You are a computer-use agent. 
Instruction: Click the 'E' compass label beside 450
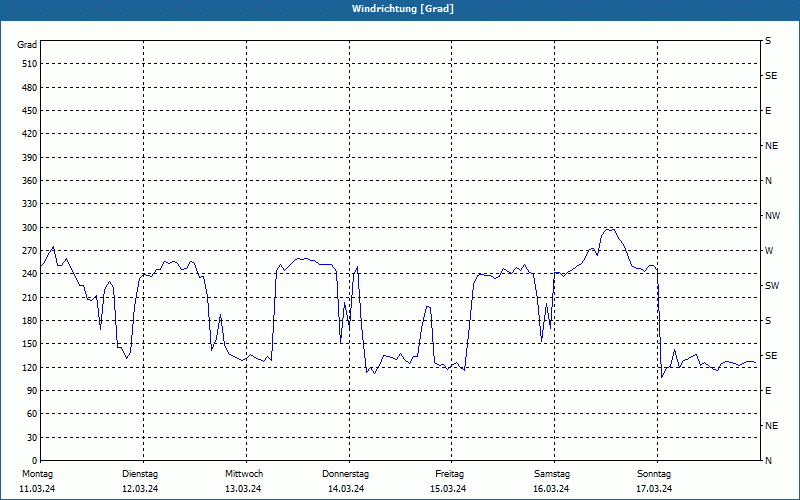[x=768, y=111]
